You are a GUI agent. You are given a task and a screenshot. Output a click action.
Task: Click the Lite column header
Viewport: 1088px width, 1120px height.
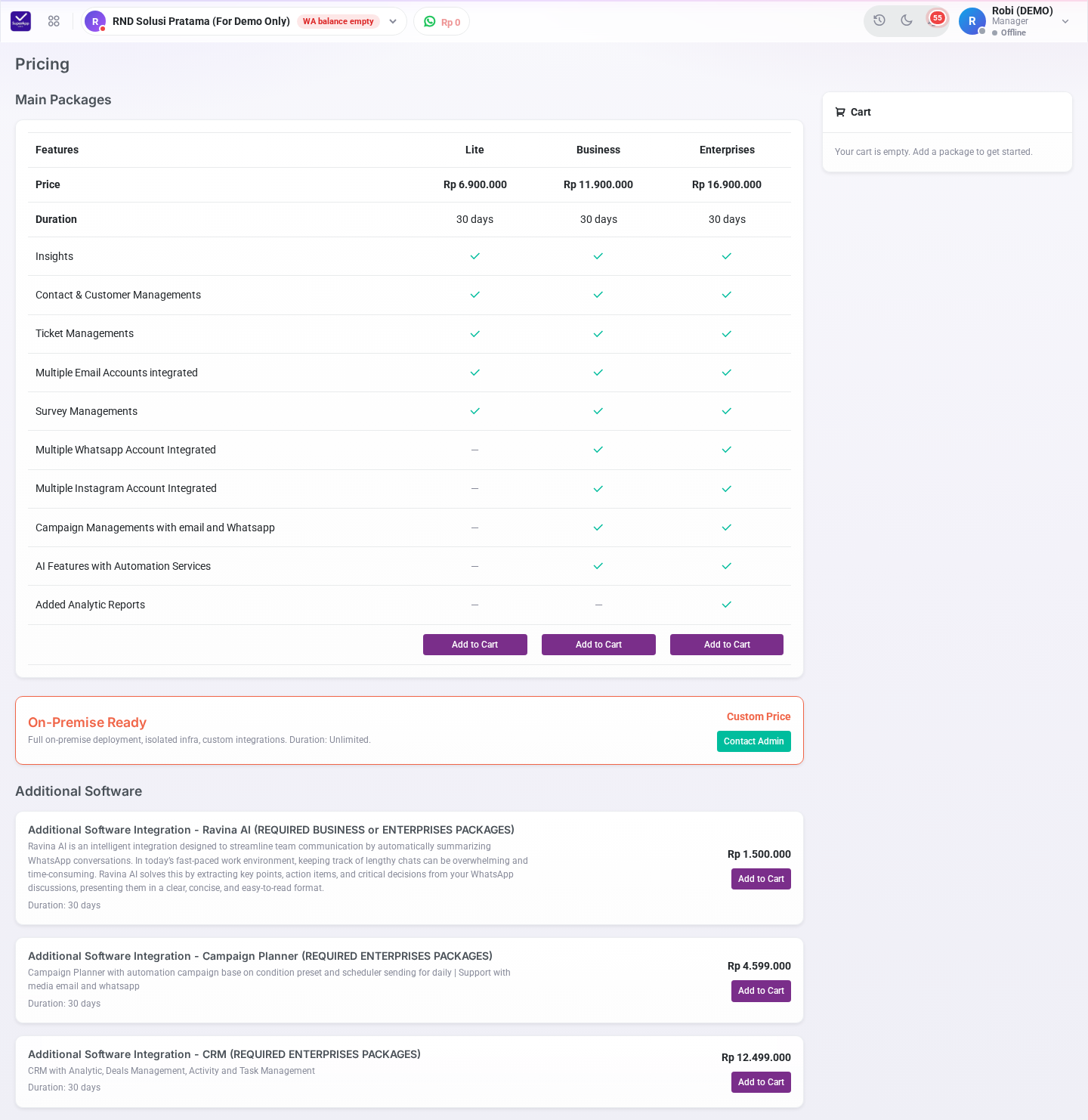(x=474, y=150)
